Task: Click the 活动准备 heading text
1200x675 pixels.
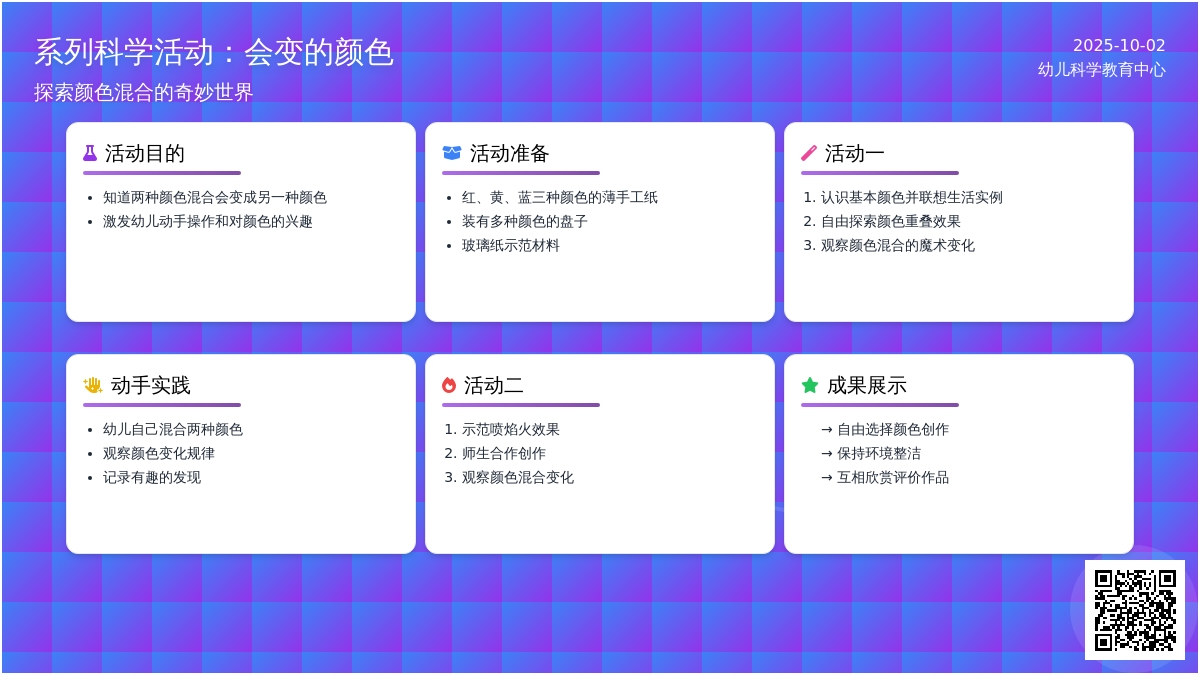Action: [x=510, y=154]
